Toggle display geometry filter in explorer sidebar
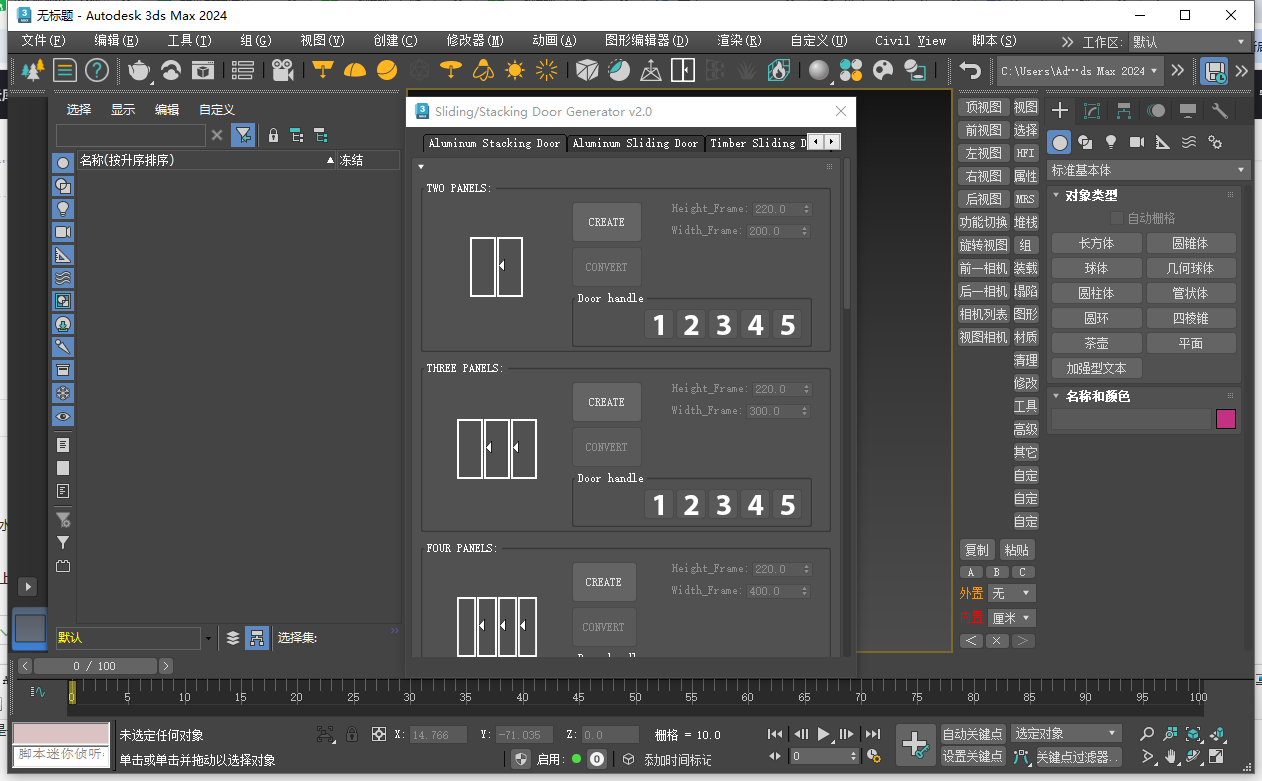This screenshot has width=1262, height=781. 63,163
